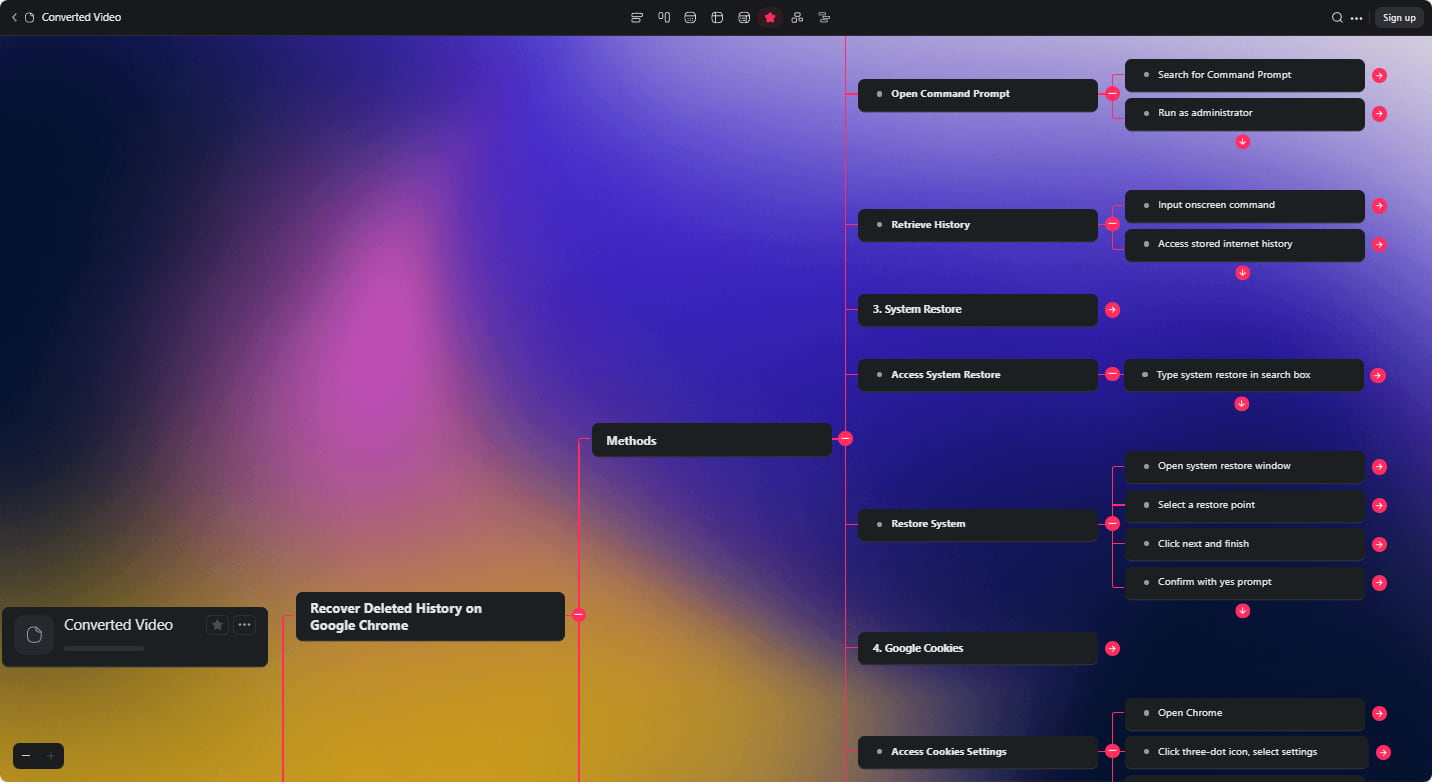Open Converted Video card three-dot options
This screenshot has width=1432, height=782.
click(244, 625)
